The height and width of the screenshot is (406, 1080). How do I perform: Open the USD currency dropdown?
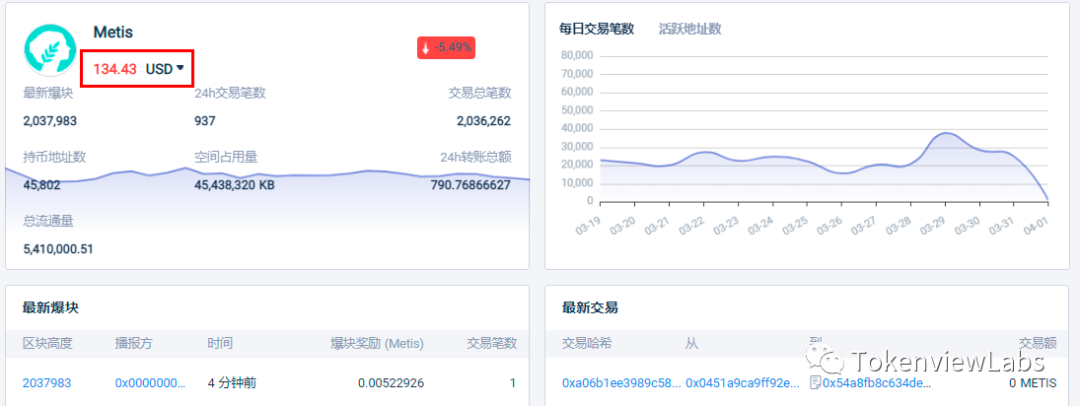tap(165, 69)
